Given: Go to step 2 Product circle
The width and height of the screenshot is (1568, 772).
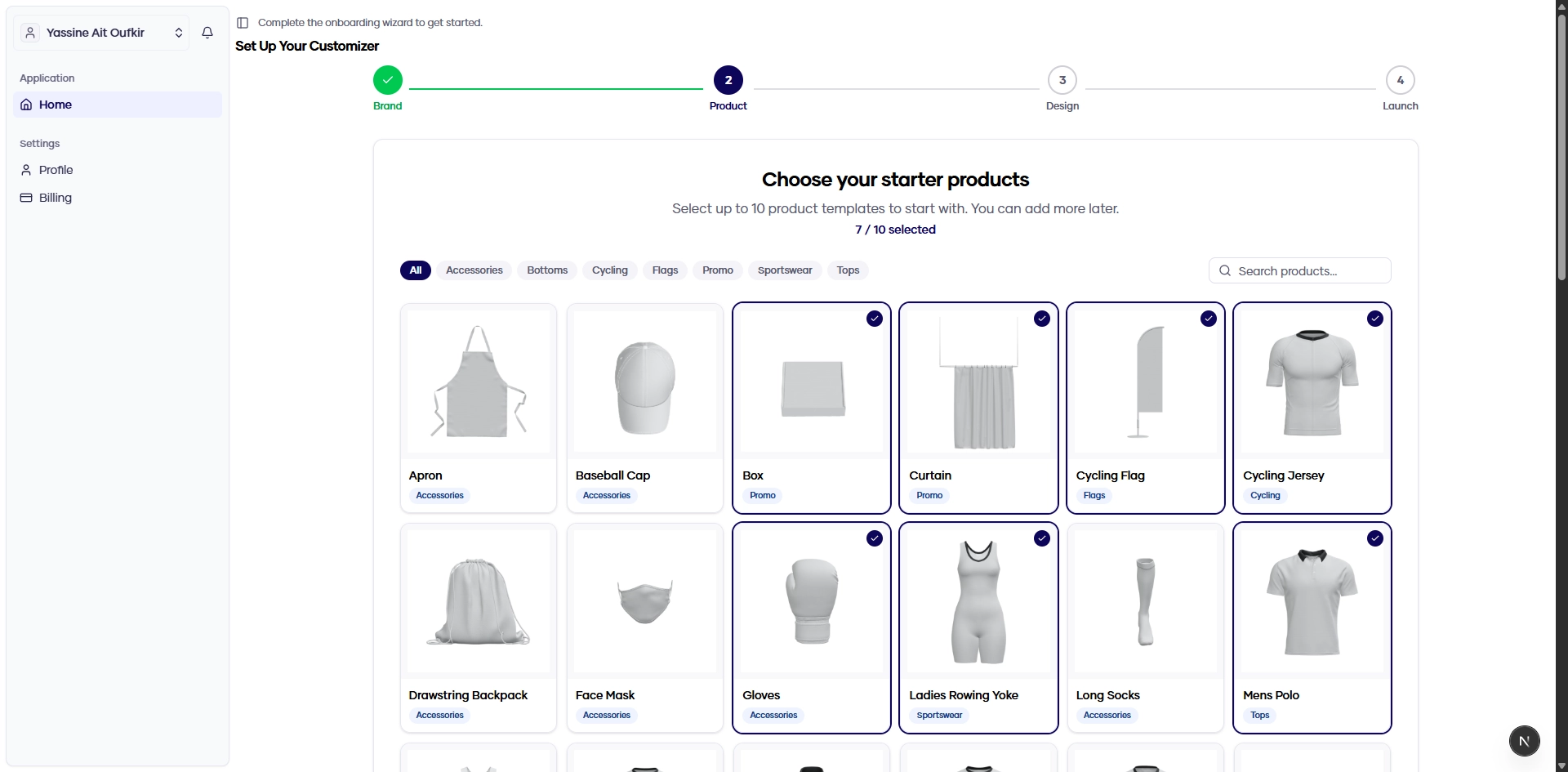Looking at the screenshot, I should pos(728,80).
